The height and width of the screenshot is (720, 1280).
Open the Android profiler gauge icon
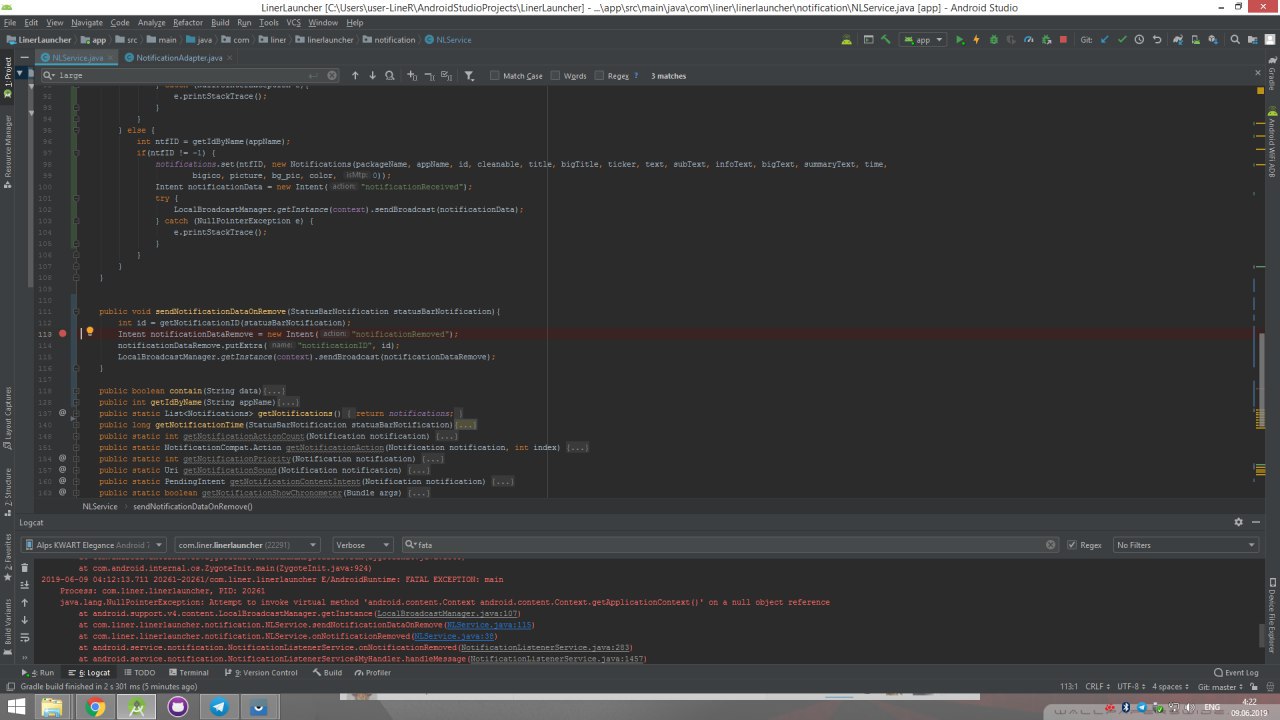coord(1028,40)
